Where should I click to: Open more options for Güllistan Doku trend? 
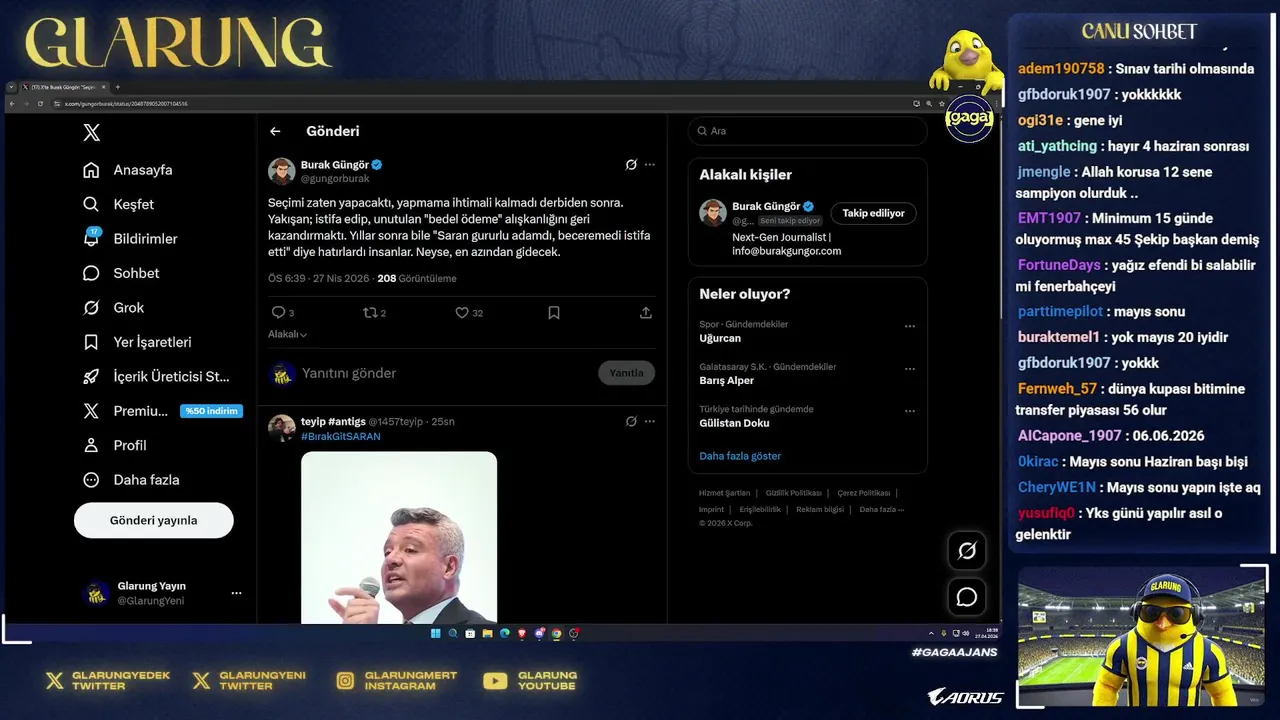pos(910,410)
